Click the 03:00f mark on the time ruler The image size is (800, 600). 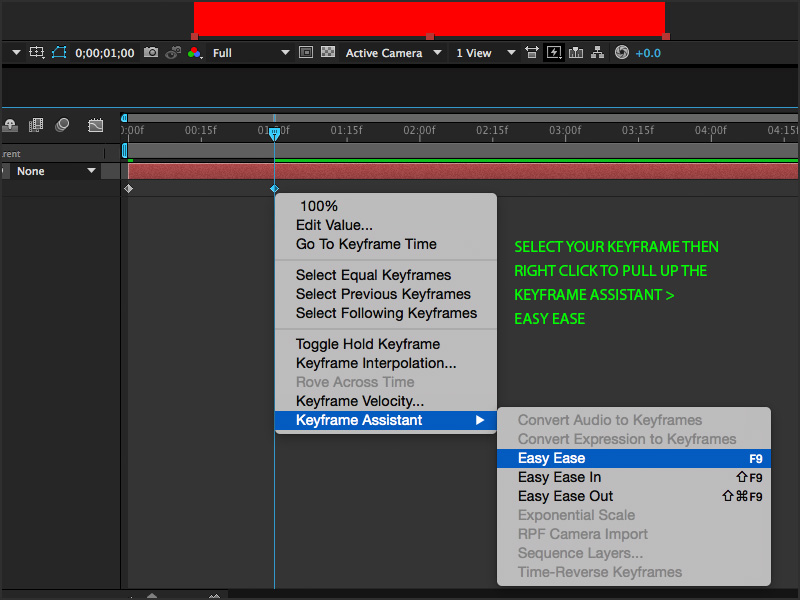coord(565,130)
